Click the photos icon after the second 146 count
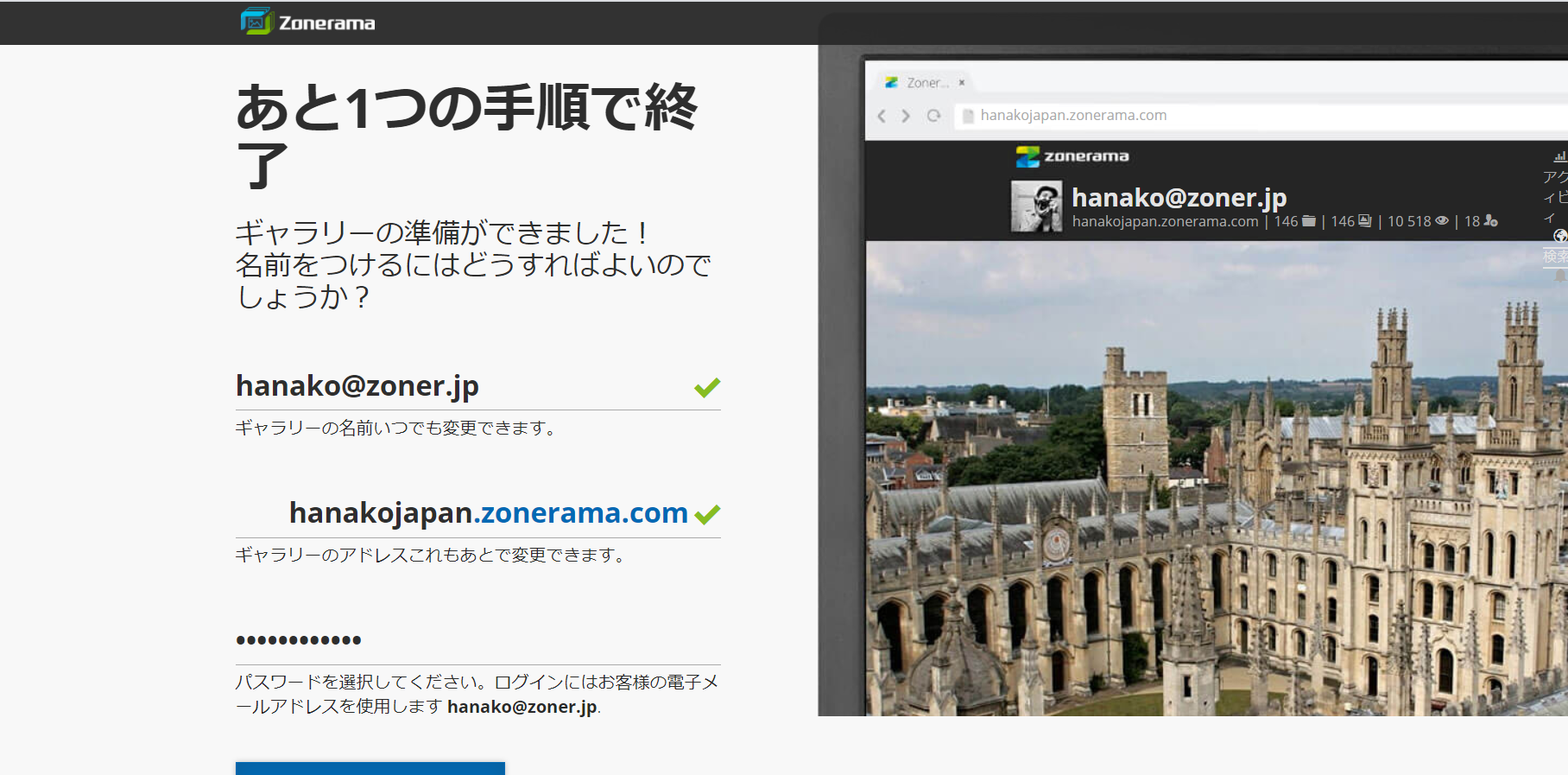Image resolution: width=1568 pixels, height=775 pixels. coord(1364,221)
